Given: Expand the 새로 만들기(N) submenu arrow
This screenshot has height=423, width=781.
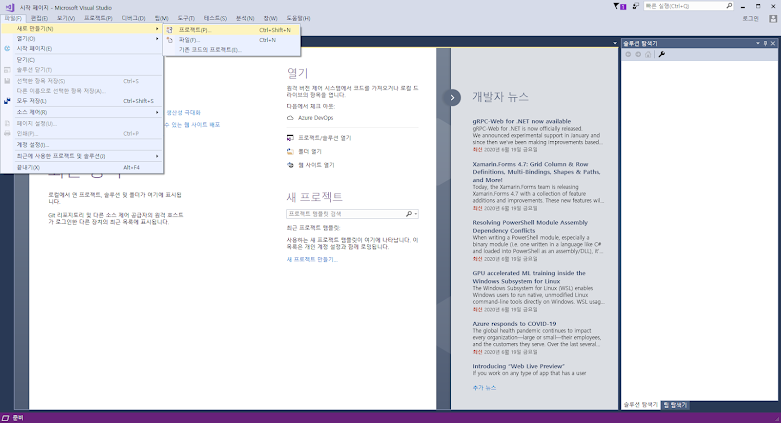Looking at the screenshot, I should point(157,29).
